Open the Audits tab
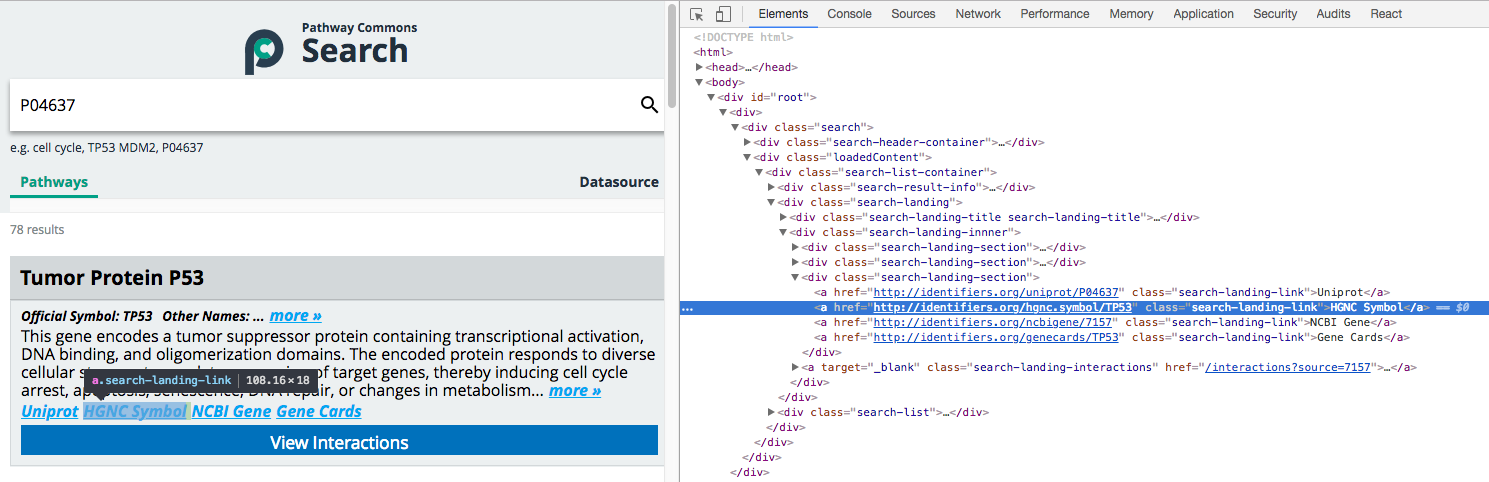 [1333, 14]
